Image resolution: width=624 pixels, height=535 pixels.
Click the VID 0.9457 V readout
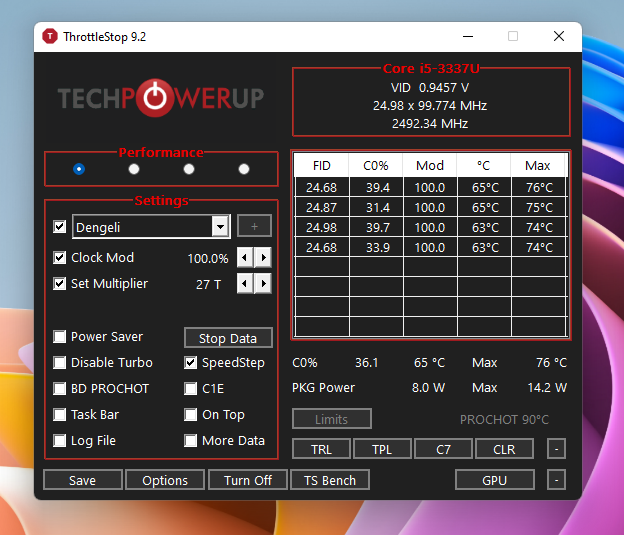click(x=430, y=88)
